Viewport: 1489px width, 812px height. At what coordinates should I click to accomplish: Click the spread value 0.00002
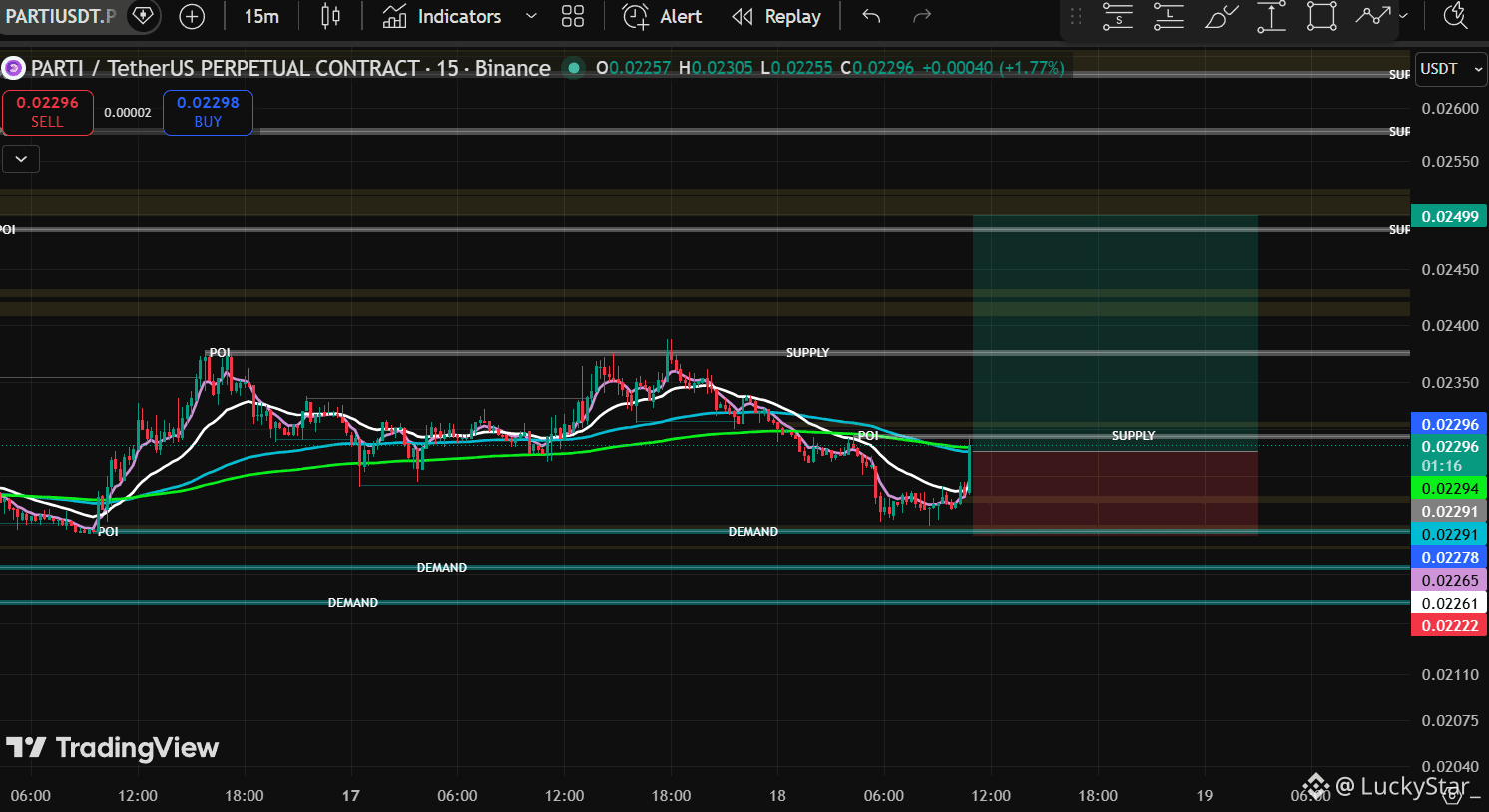128,113
